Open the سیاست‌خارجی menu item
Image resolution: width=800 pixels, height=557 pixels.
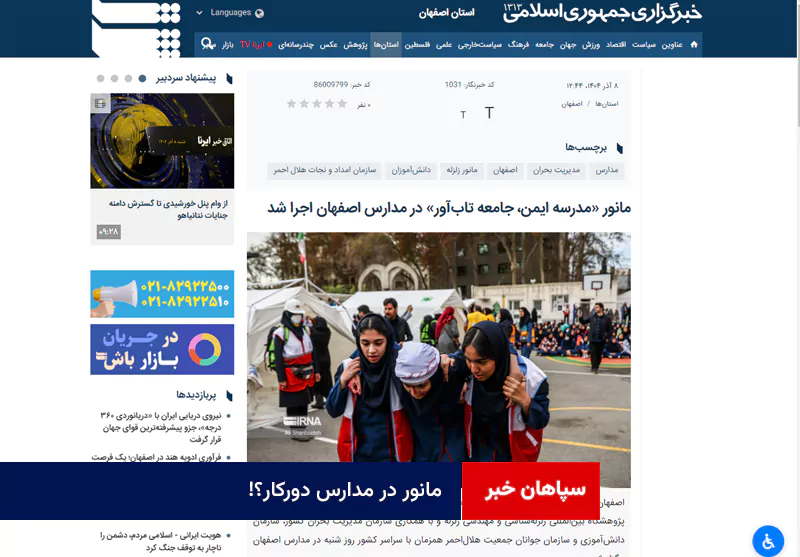[x=480, y=45]
